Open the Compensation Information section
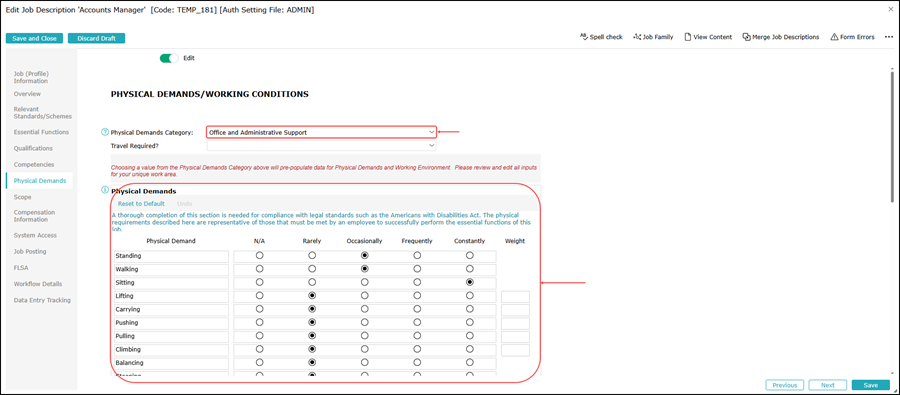The width and height of the screenshot is (900, 395). (x=35, y=216)
